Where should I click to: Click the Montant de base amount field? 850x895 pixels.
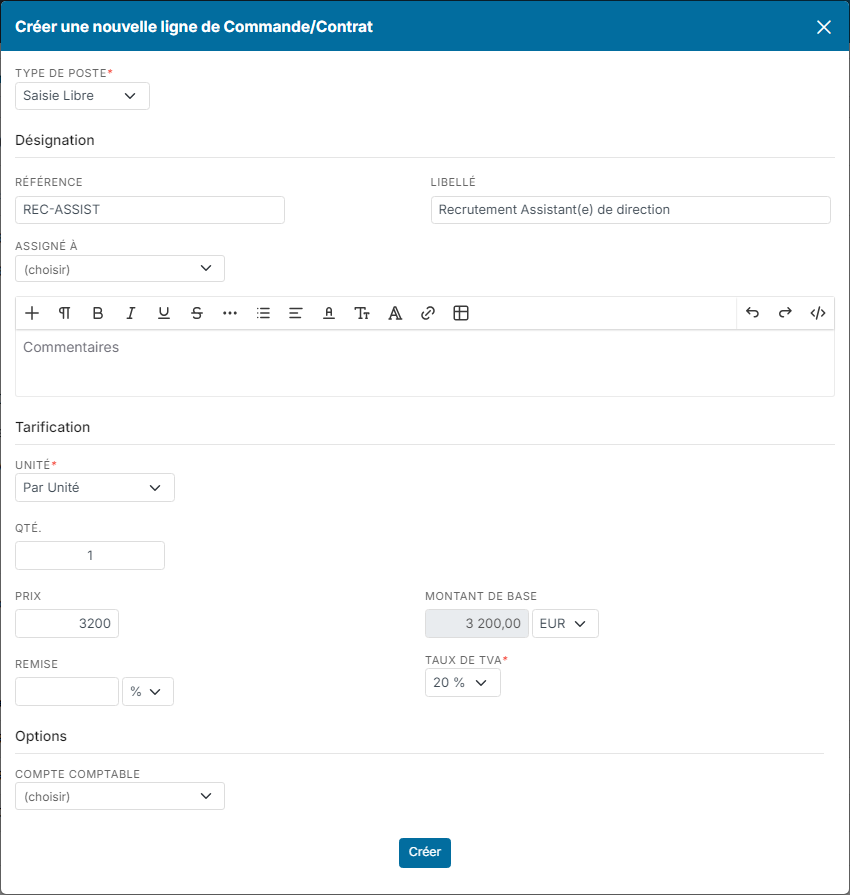point(477,623)
